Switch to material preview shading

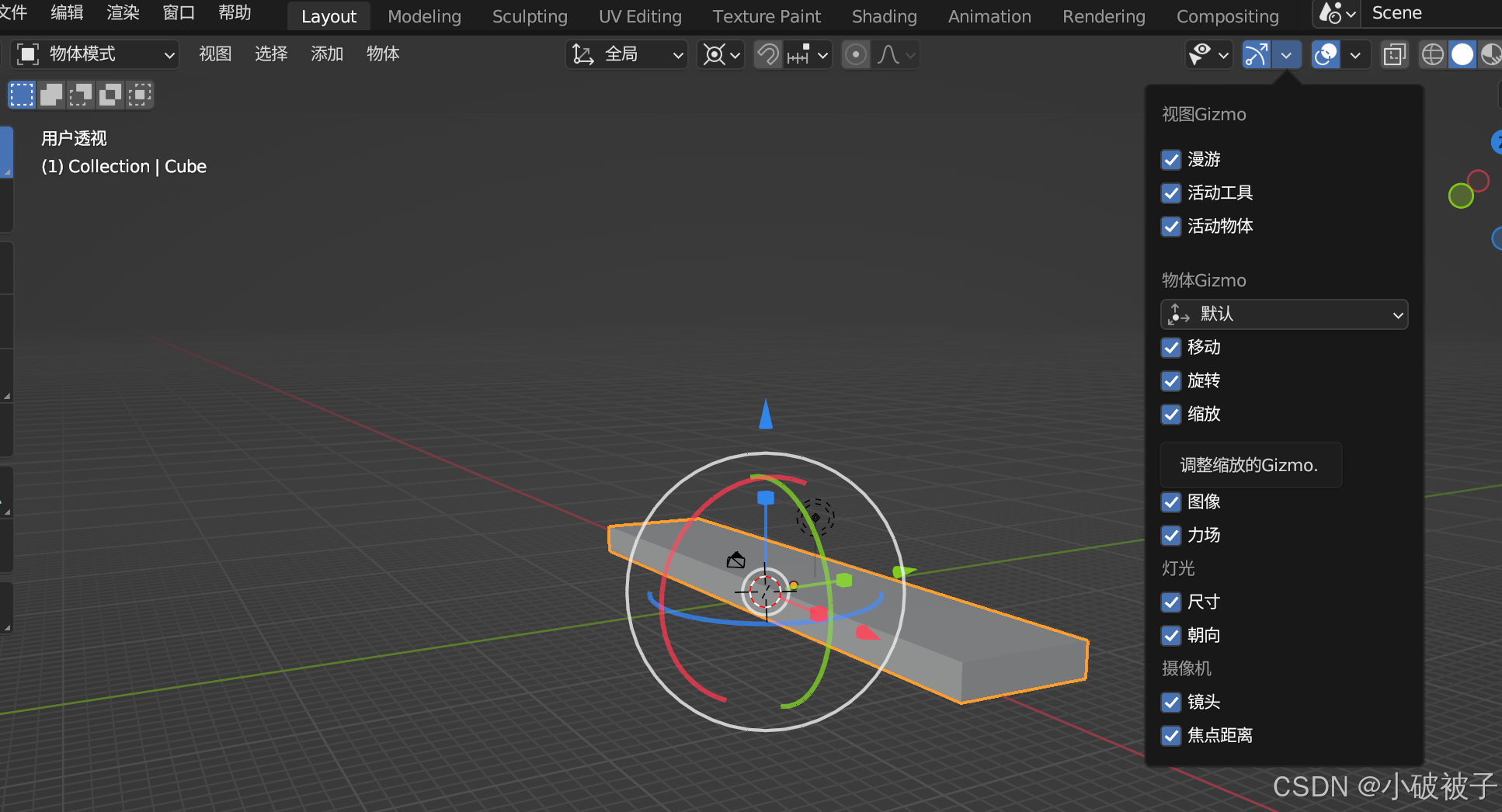click(1490, 54)
